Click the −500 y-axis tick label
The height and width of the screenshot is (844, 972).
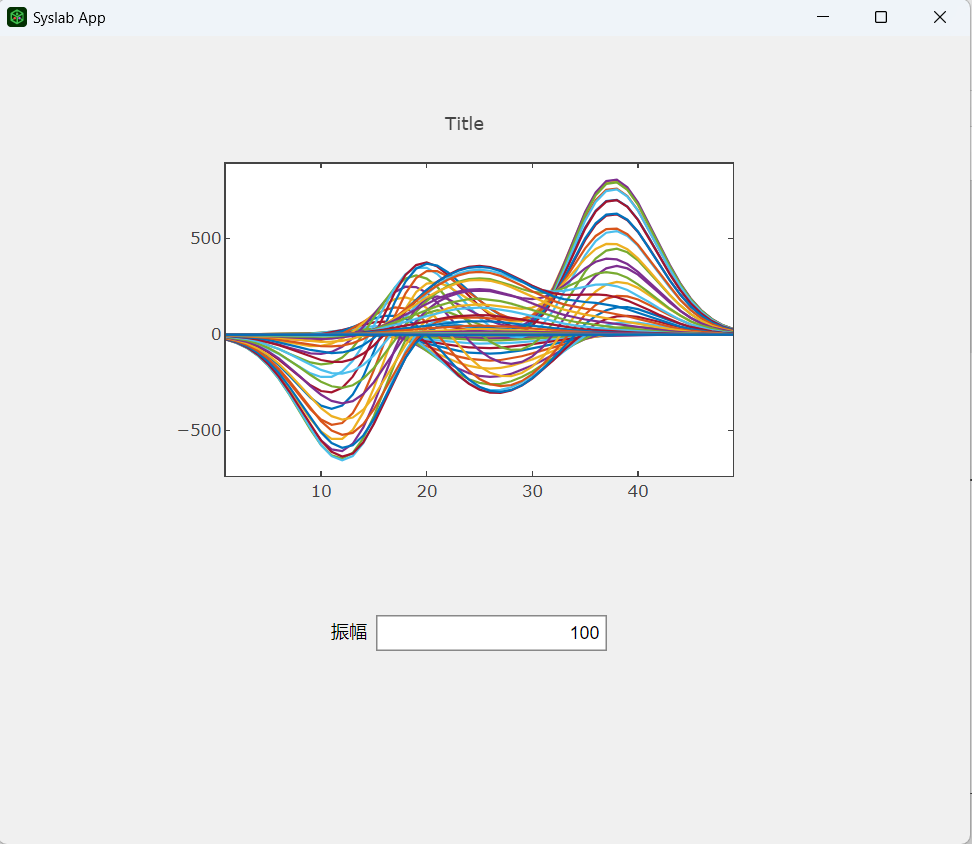[x=200, y=430]
